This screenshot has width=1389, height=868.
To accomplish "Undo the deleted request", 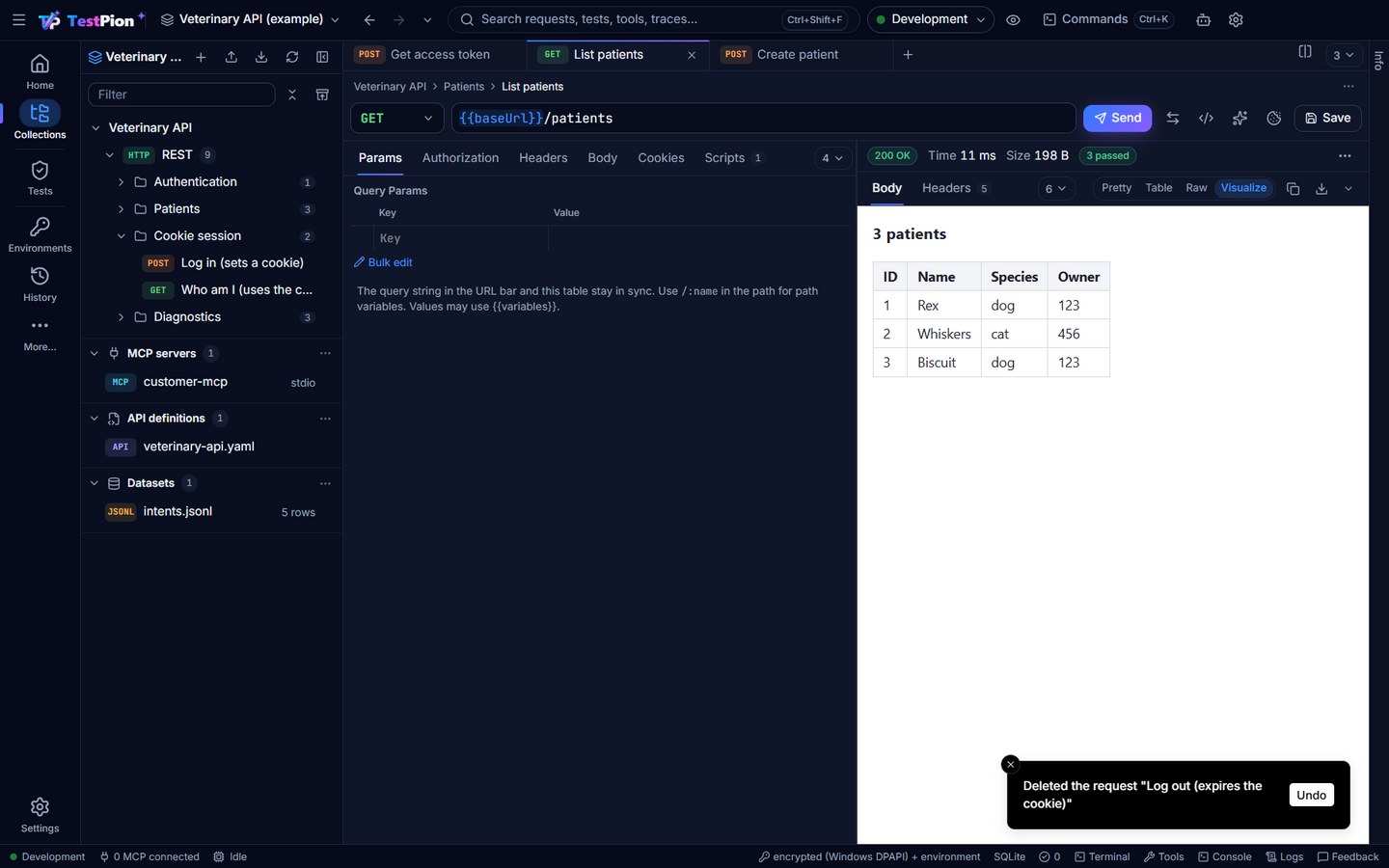I will pos(1311,795).
